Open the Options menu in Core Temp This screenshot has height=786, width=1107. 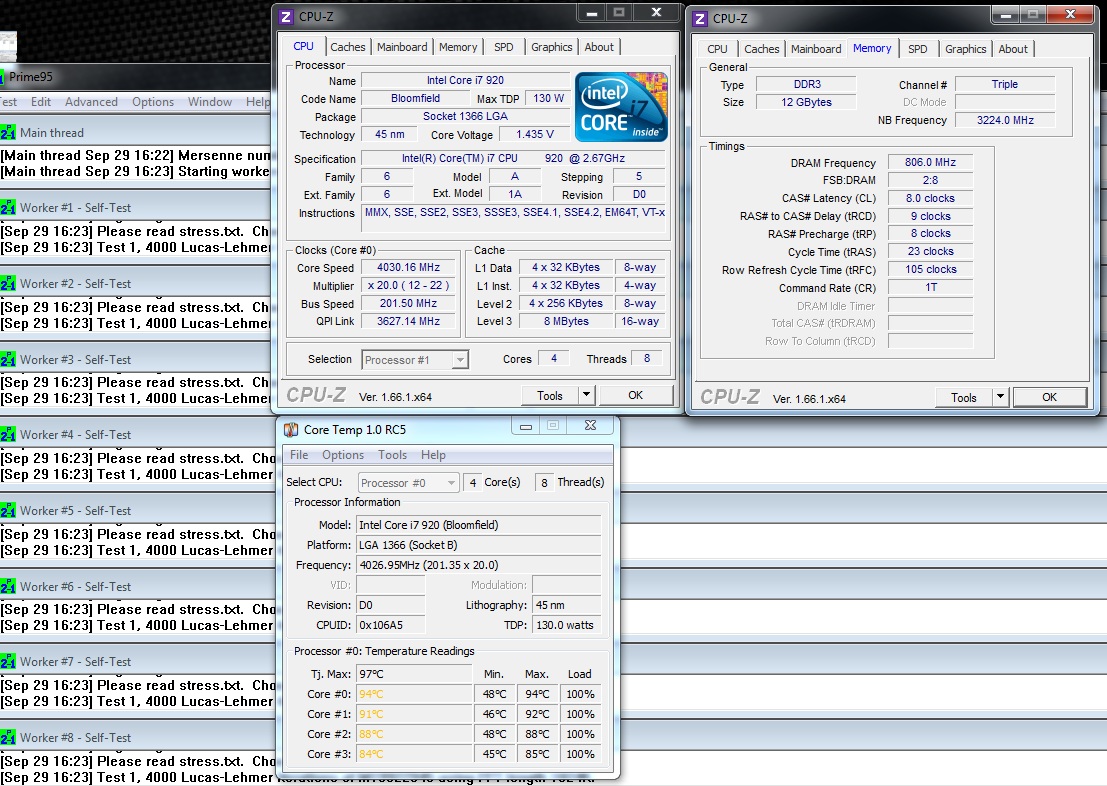[343, 455]
